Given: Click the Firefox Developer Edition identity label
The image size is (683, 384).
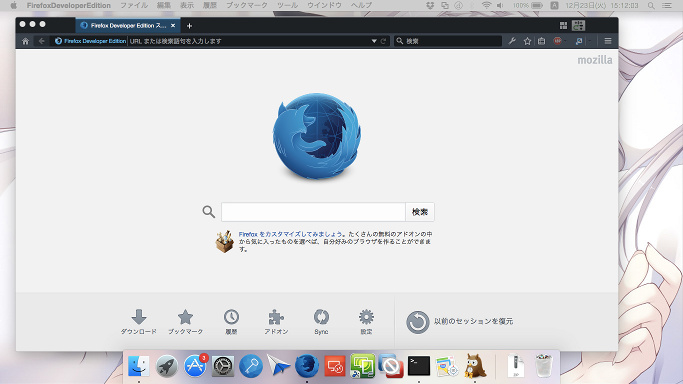Looking at the screenshot, I should point(91,41).
